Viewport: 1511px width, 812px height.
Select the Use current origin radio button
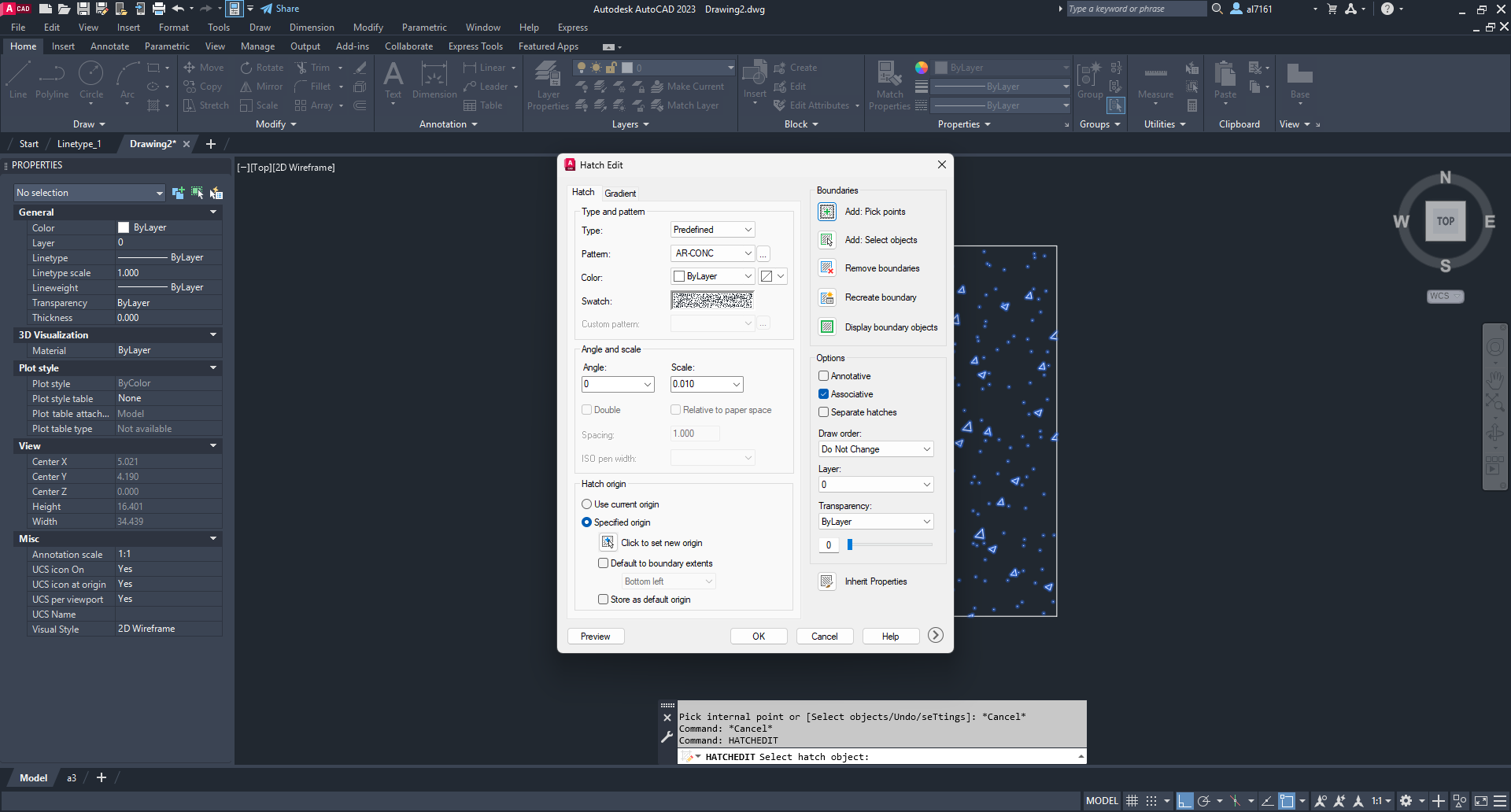(587, 504)
